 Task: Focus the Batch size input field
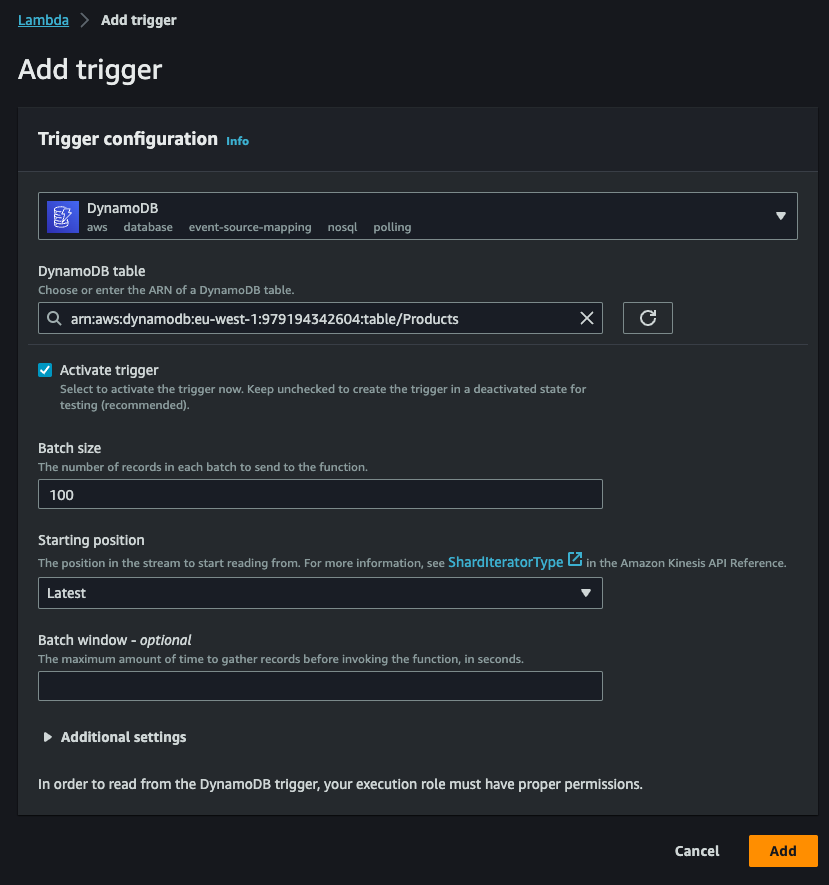(x=320, y=494)
